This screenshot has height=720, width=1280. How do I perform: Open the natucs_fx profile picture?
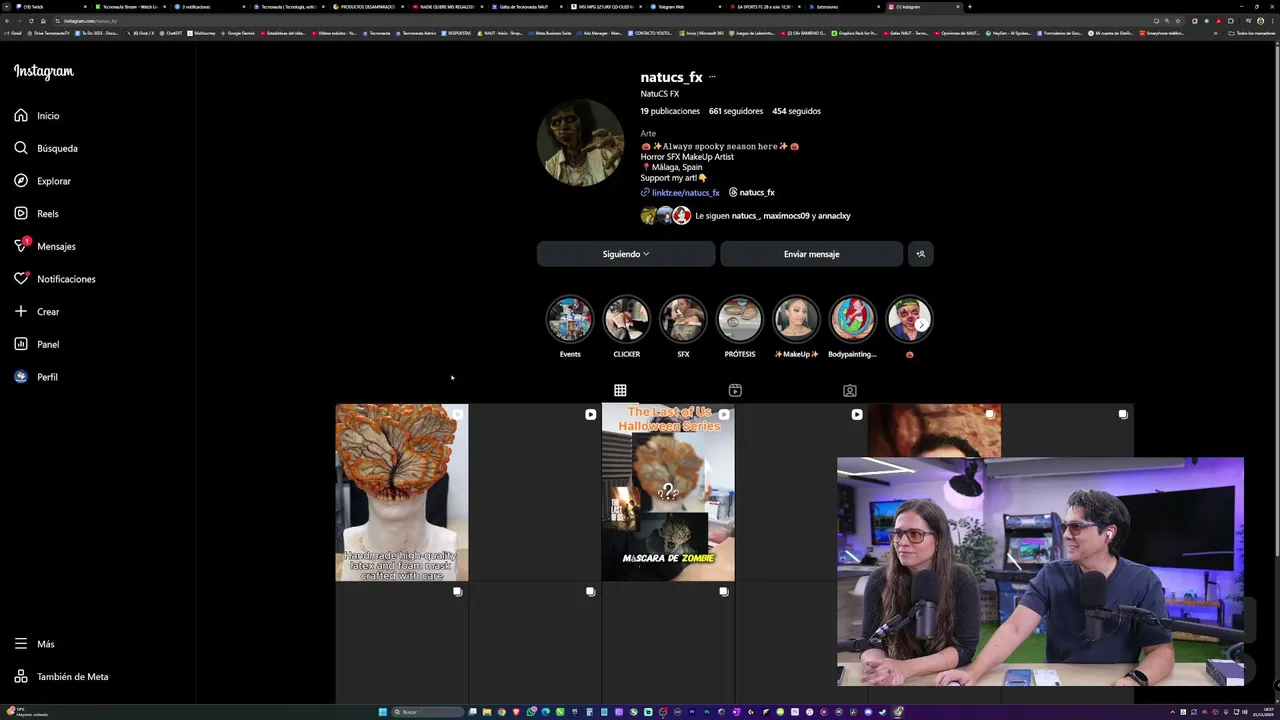581,142
